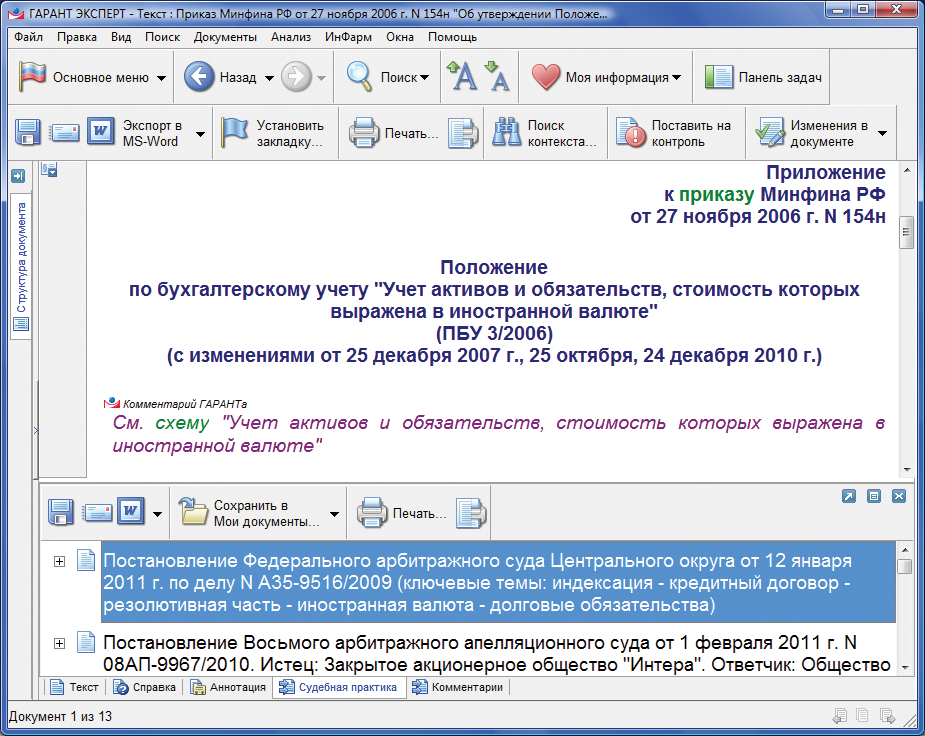
Task: Toggle the Структура документа side panel
Action: tap(21, 260)
